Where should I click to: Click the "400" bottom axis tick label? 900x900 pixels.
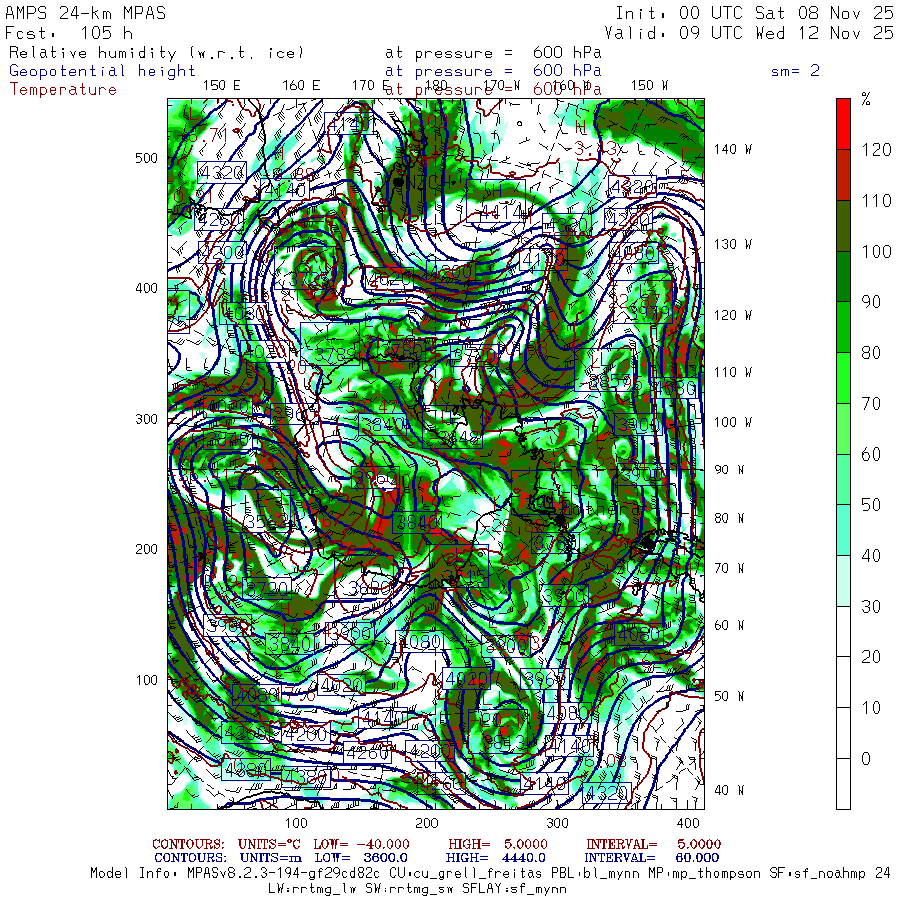coord(688,823)
